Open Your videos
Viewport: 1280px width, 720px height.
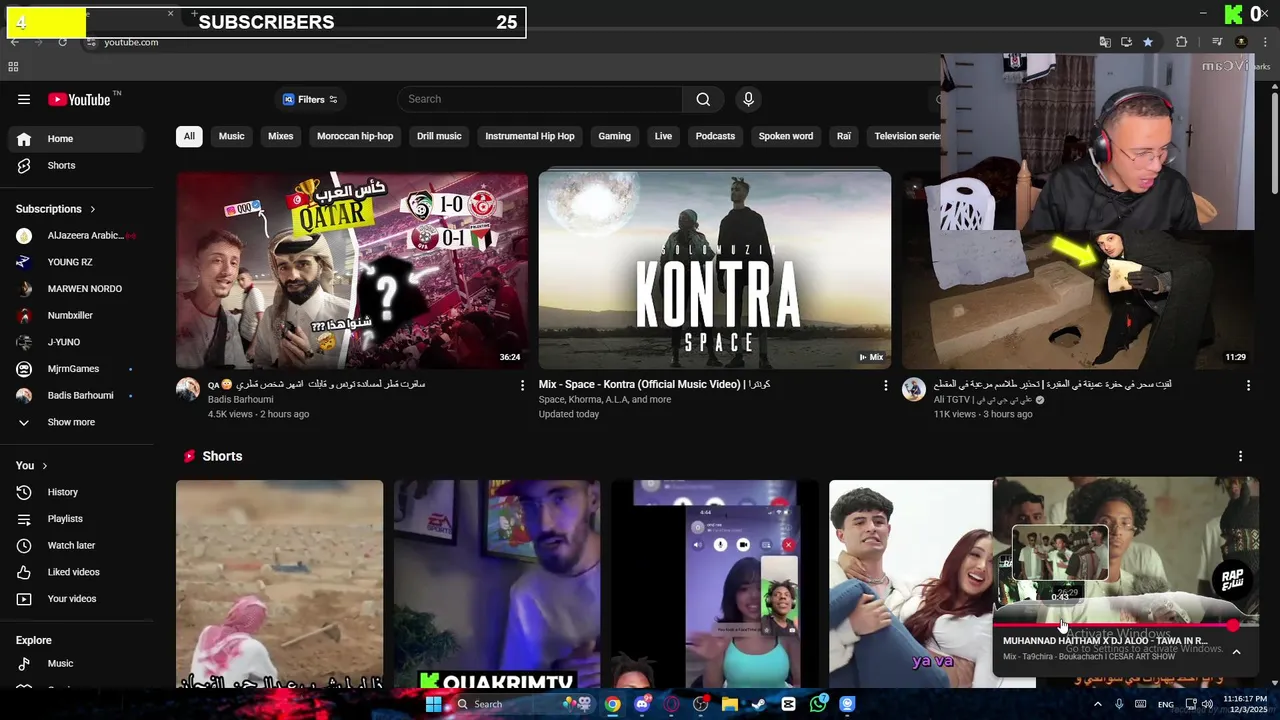76,599
